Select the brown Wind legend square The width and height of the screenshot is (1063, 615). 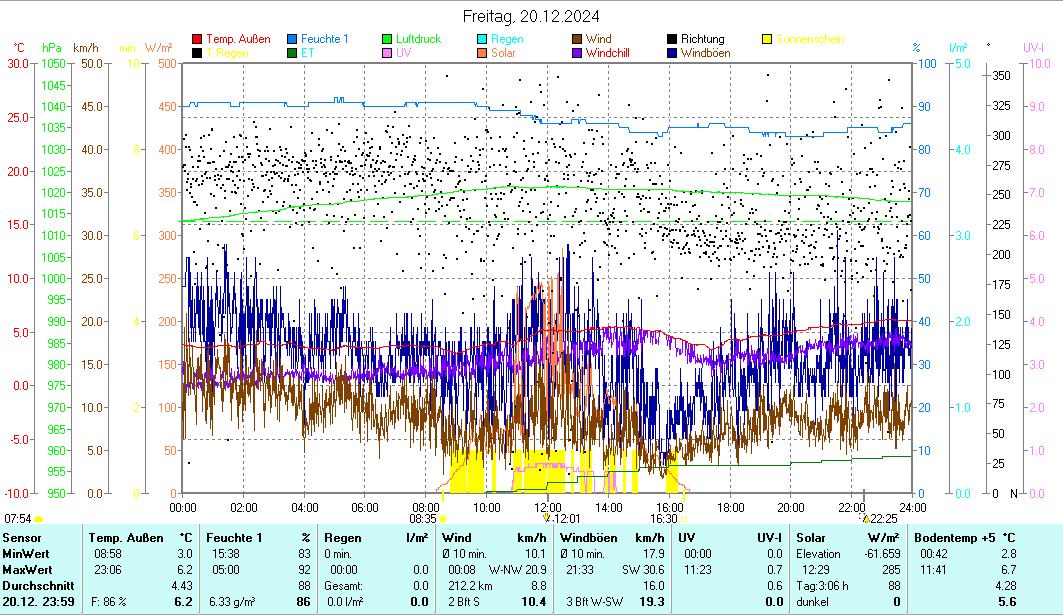(x=578, y=39)
